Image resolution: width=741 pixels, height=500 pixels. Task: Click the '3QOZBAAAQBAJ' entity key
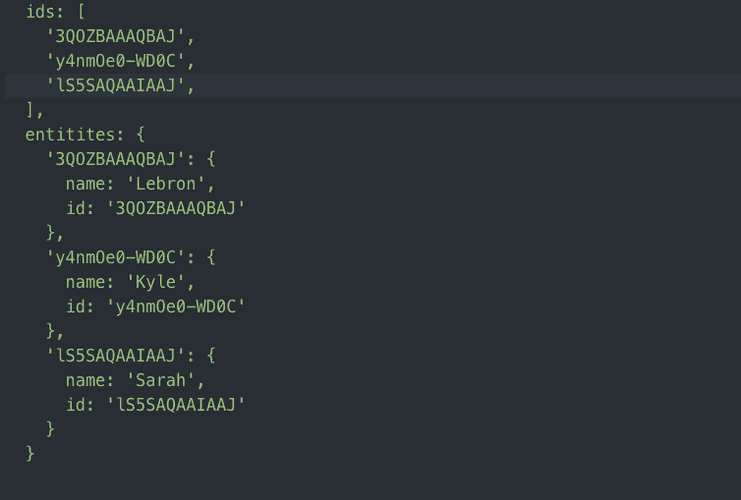[x=115, y=159]
